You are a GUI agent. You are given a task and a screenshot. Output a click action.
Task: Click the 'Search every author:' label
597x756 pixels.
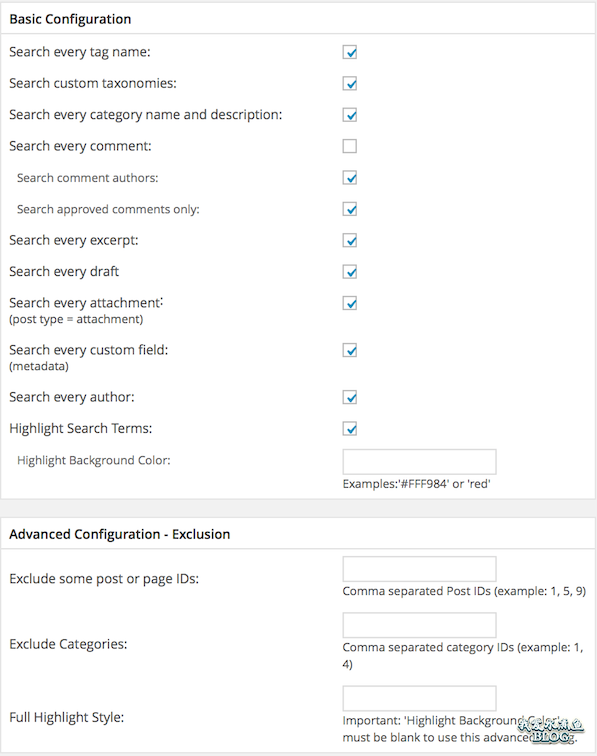click(72, 397)
